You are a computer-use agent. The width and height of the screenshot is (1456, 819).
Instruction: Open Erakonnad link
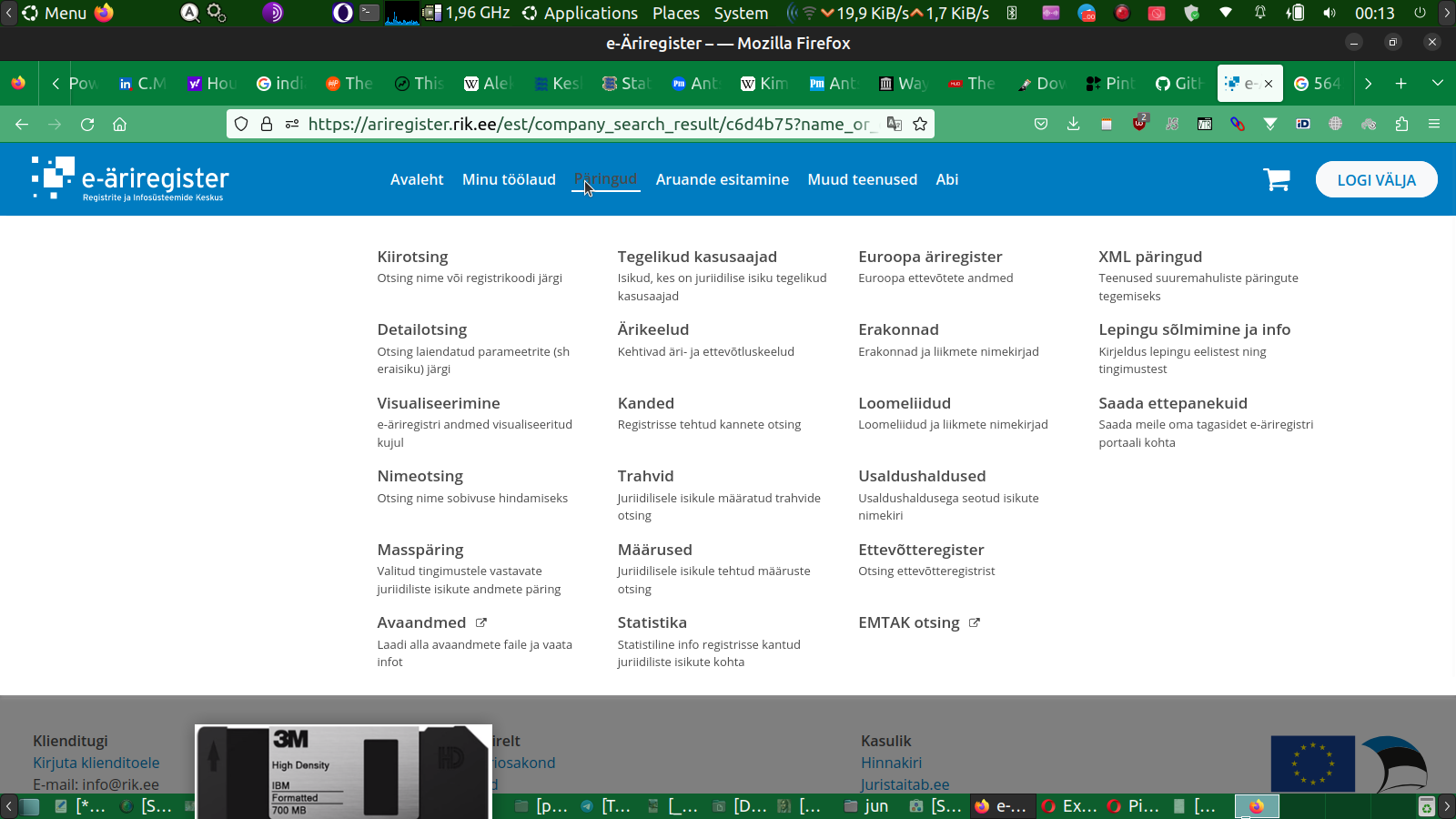tap(898, 329)
